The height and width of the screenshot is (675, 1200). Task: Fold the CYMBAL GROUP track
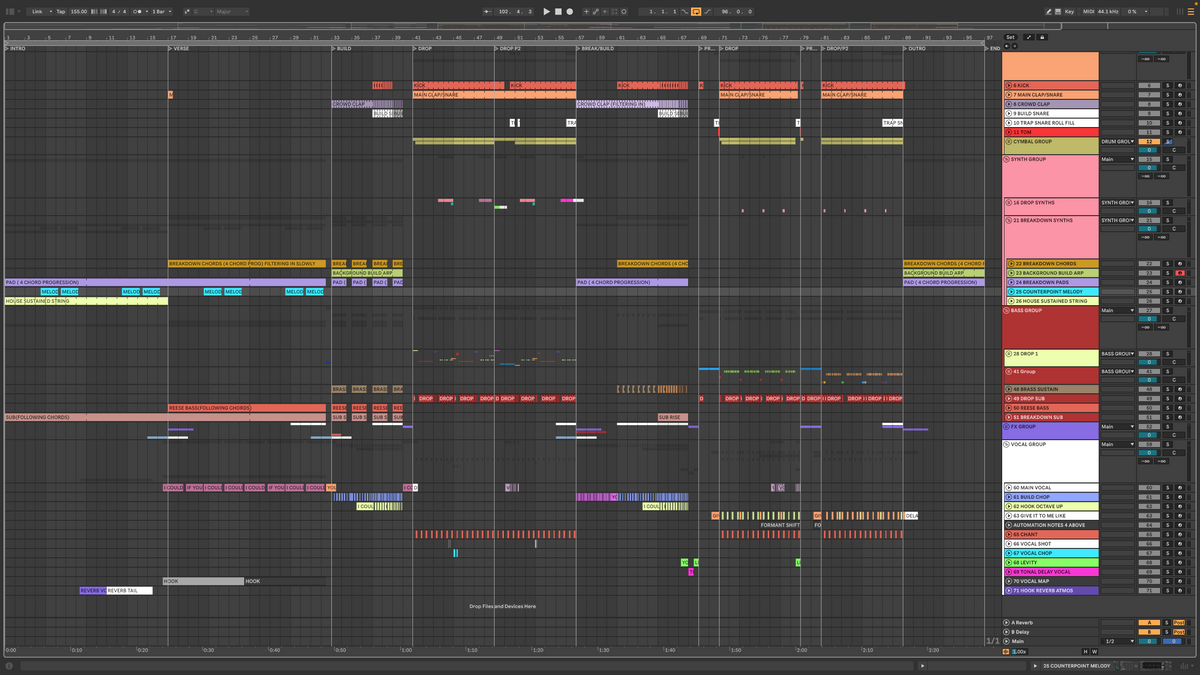tap(1008, 142)
